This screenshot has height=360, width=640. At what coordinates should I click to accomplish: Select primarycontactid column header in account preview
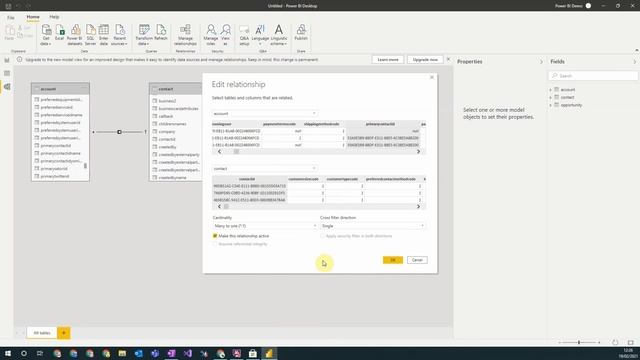[380, 124]
